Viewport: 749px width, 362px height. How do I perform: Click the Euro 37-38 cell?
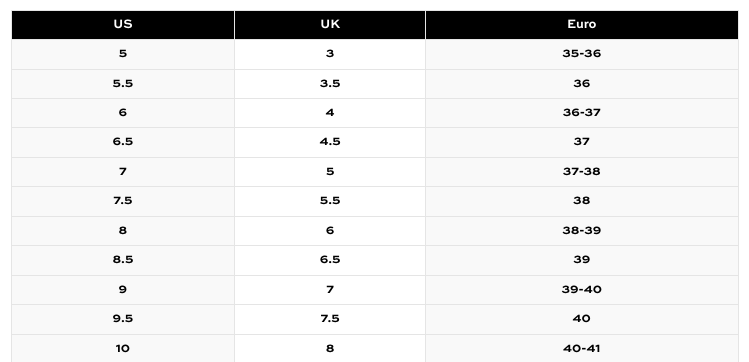tap(581, 171)
